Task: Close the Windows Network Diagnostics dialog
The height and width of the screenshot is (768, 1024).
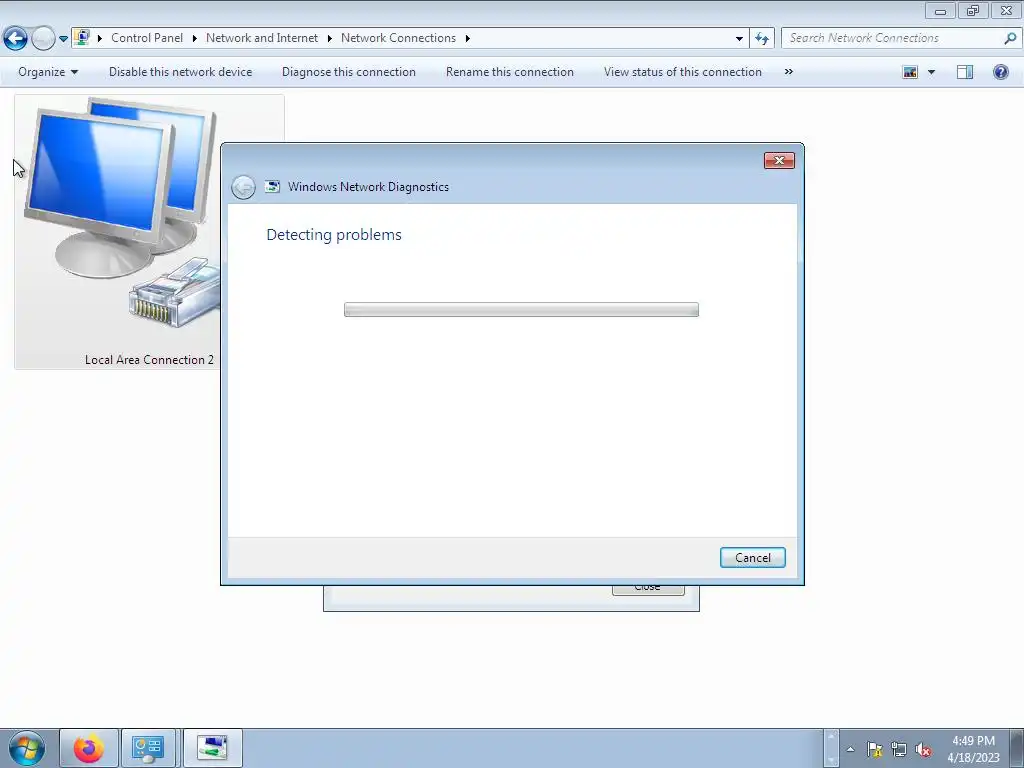Action: pos(779,161)
